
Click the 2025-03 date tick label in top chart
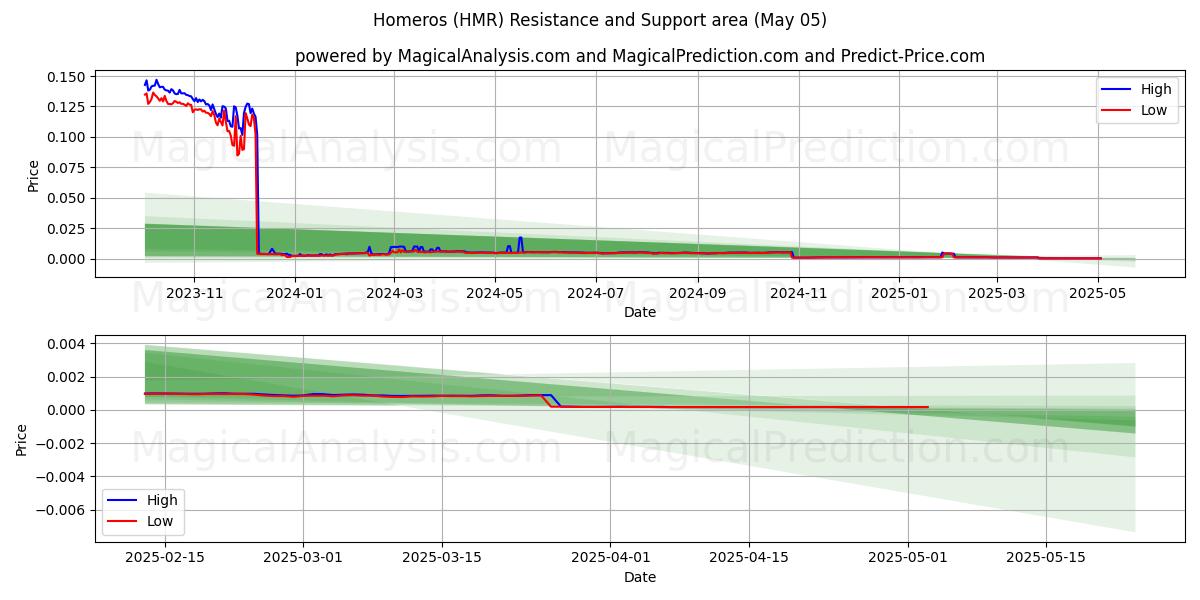997,293
